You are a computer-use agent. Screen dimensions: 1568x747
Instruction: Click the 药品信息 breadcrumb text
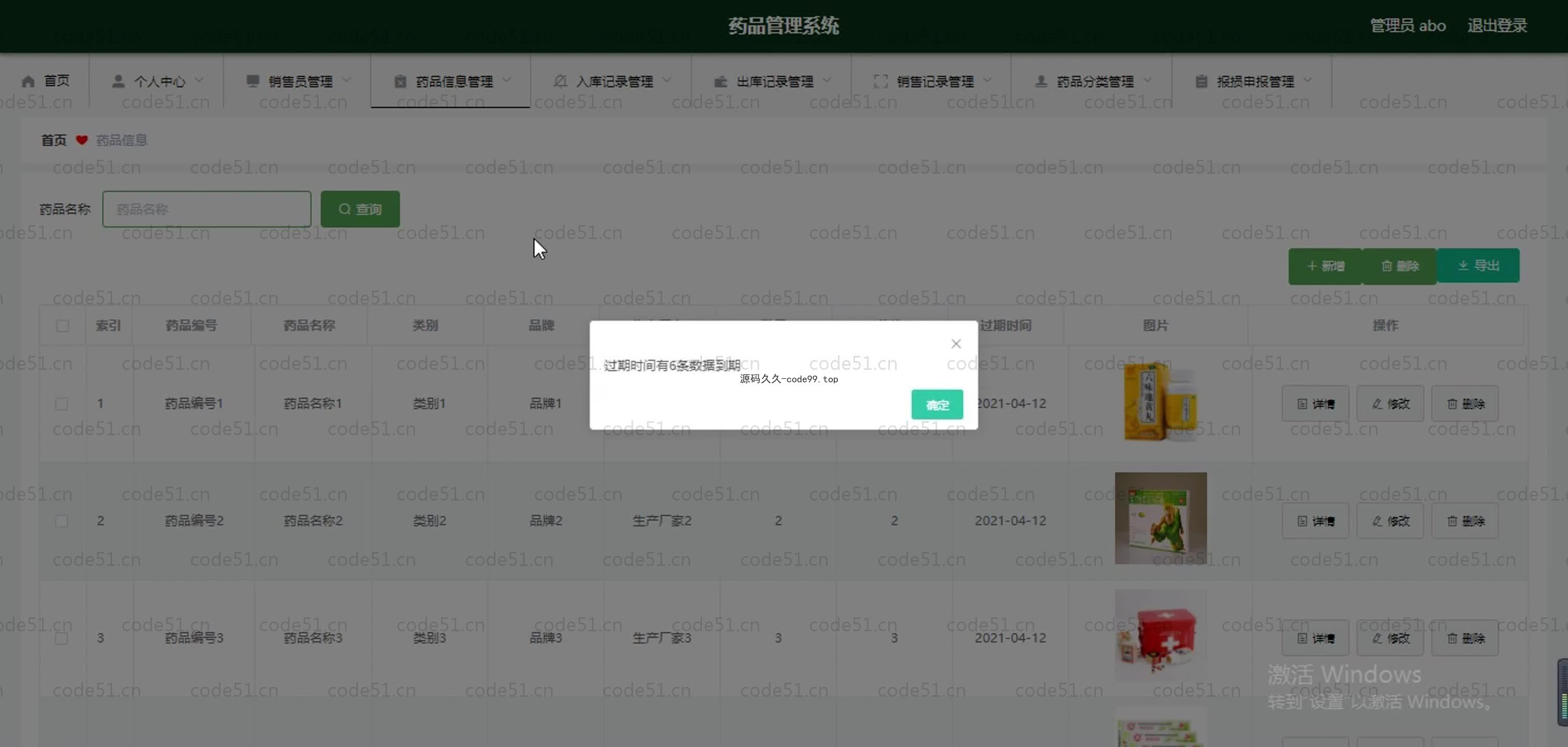point(122,140)
